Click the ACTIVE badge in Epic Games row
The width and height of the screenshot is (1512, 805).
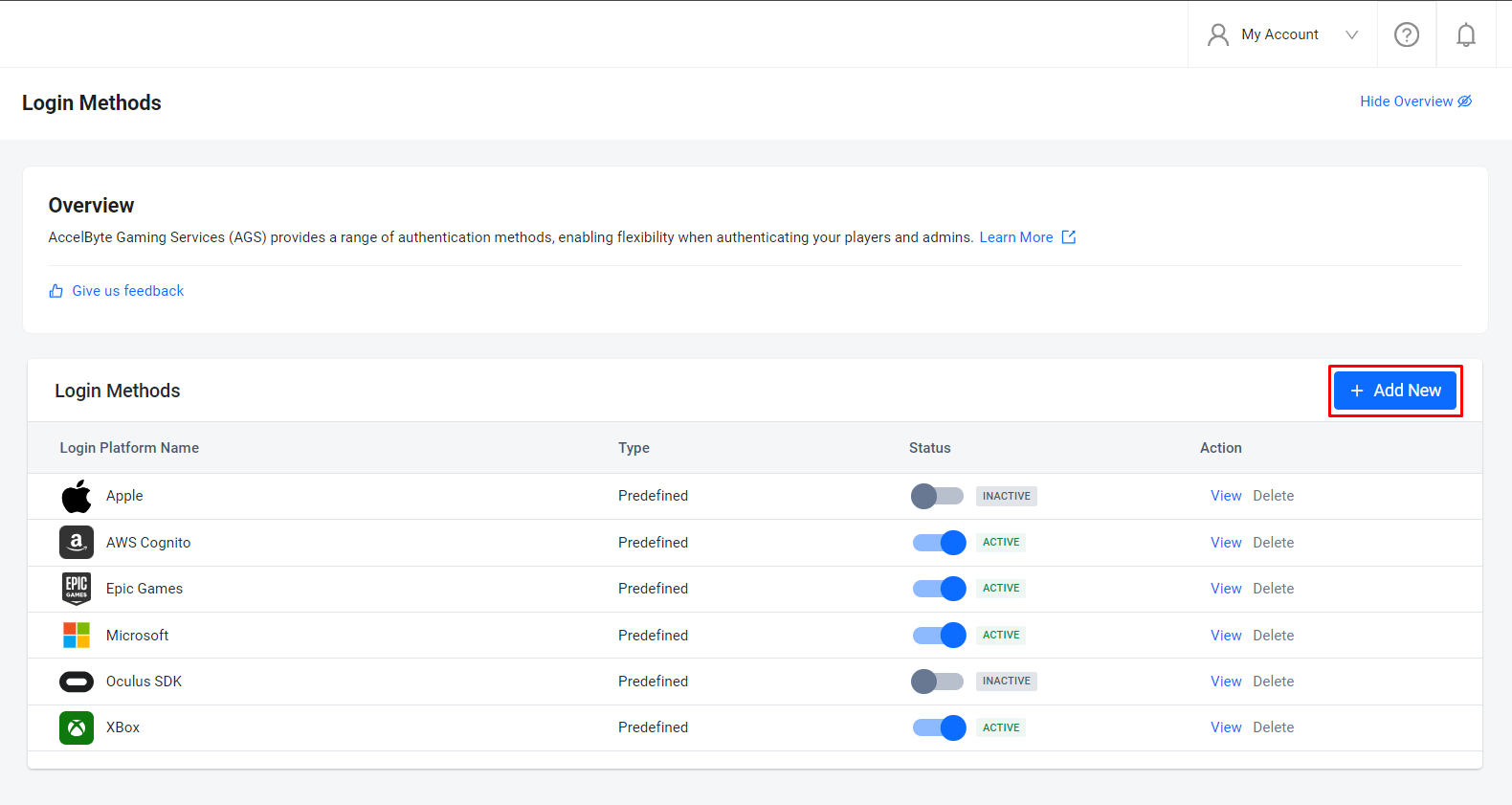click(1001, 588)
